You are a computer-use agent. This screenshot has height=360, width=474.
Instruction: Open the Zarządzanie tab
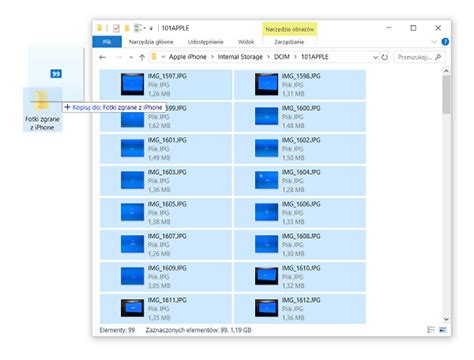[289, 42]
